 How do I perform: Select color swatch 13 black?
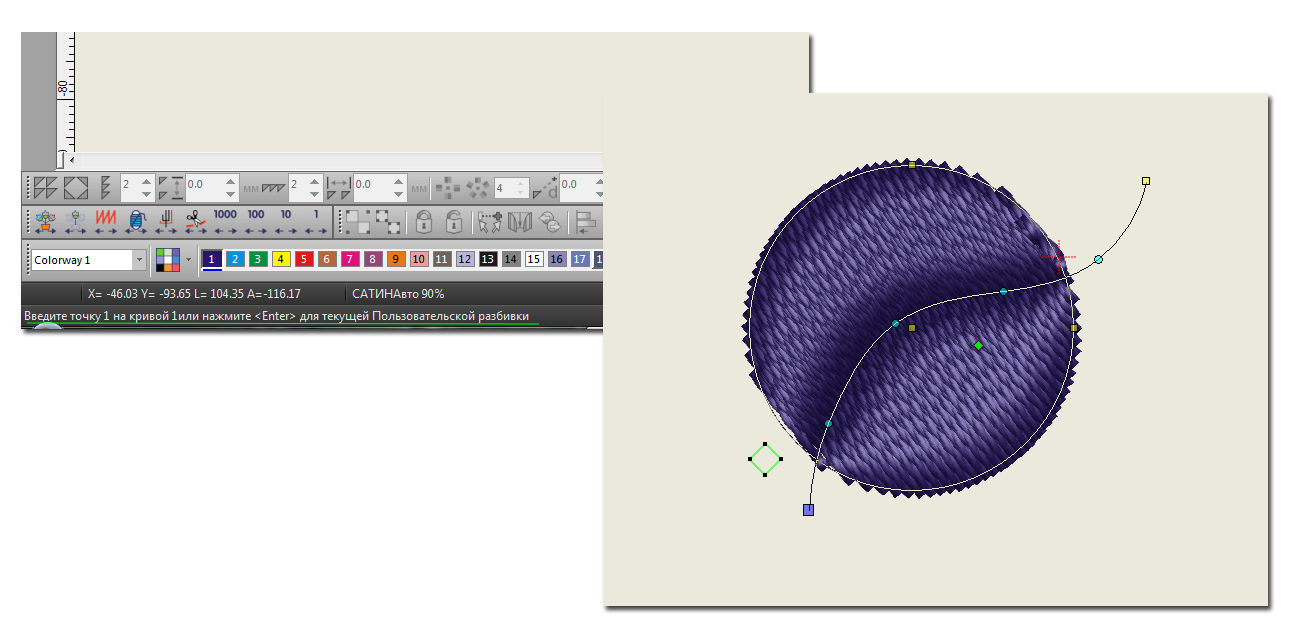point(488,259)
